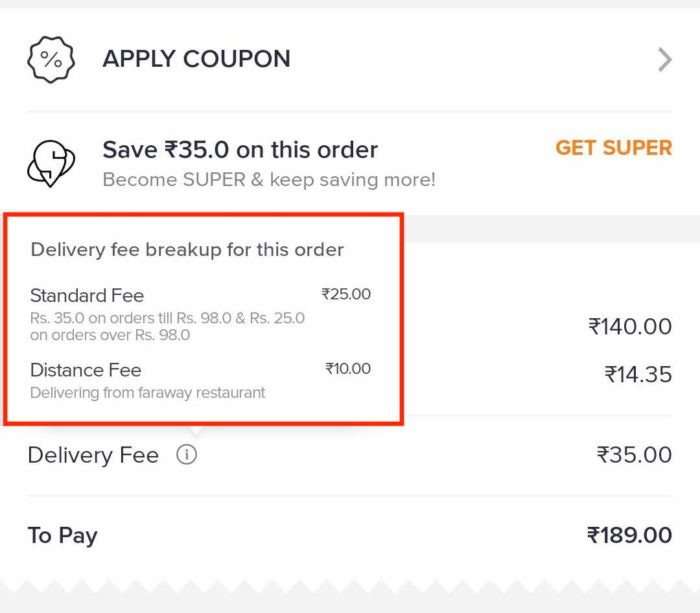
Task: Expand Apply Coupon with the right chevron
Action: click(665, 60)
